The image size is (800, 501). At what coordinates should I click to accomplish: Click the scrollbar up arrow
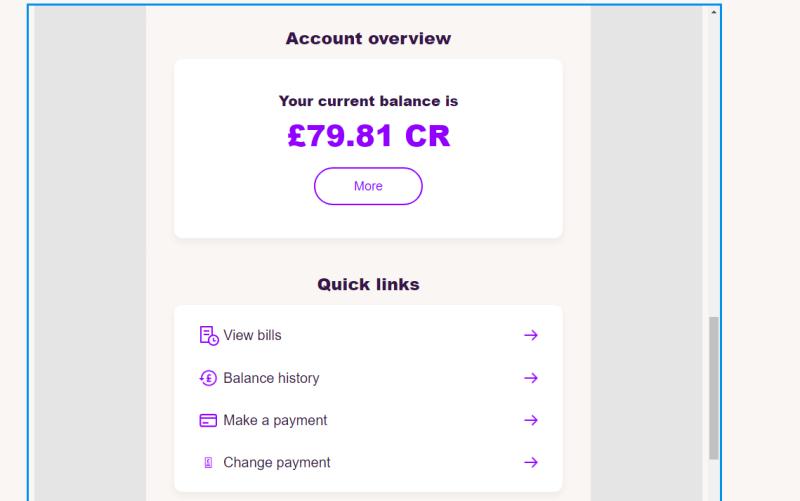click(714, 12)
